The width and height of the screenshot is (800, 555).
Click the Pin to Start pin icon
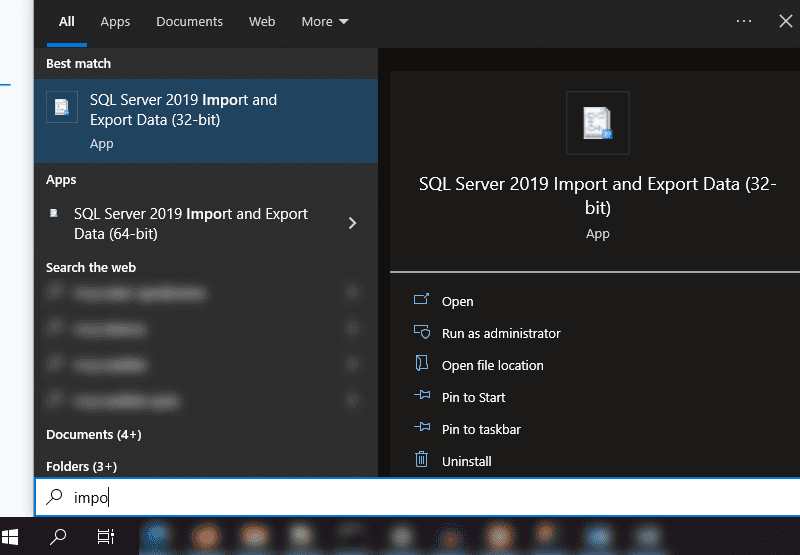pos(422,395)
